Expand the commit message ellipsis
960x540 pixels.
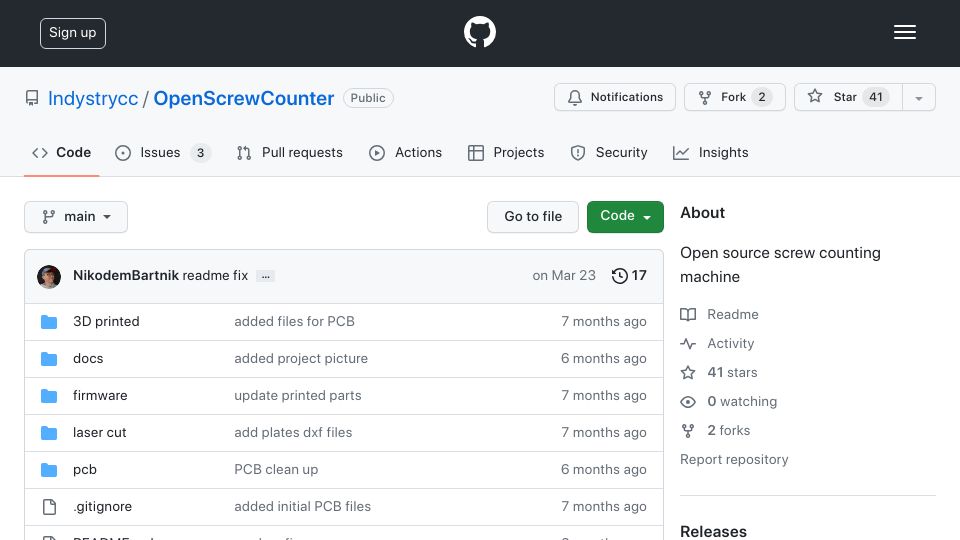(x=265, y=276)
